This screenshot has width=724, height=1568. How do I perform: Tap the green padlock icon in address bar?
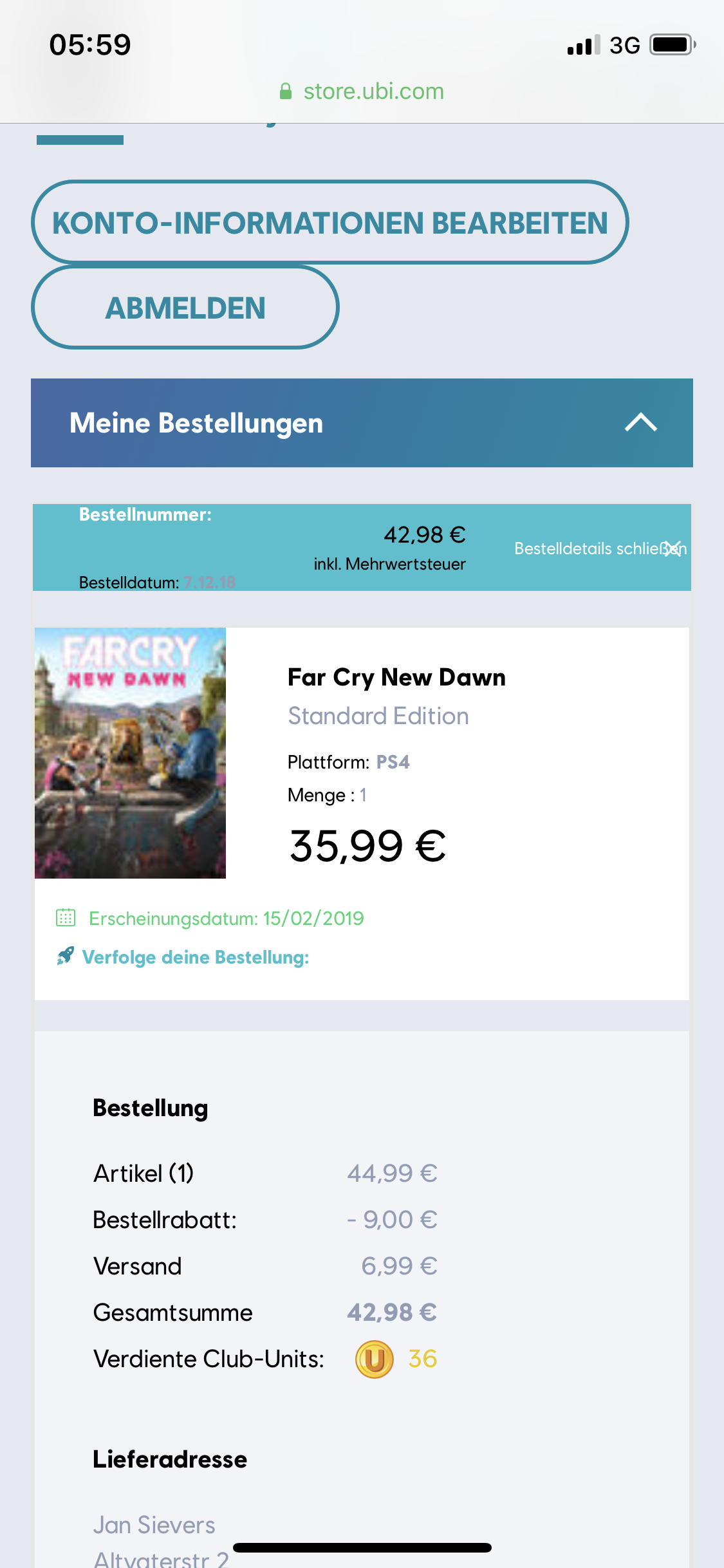[x=286, y=91]
